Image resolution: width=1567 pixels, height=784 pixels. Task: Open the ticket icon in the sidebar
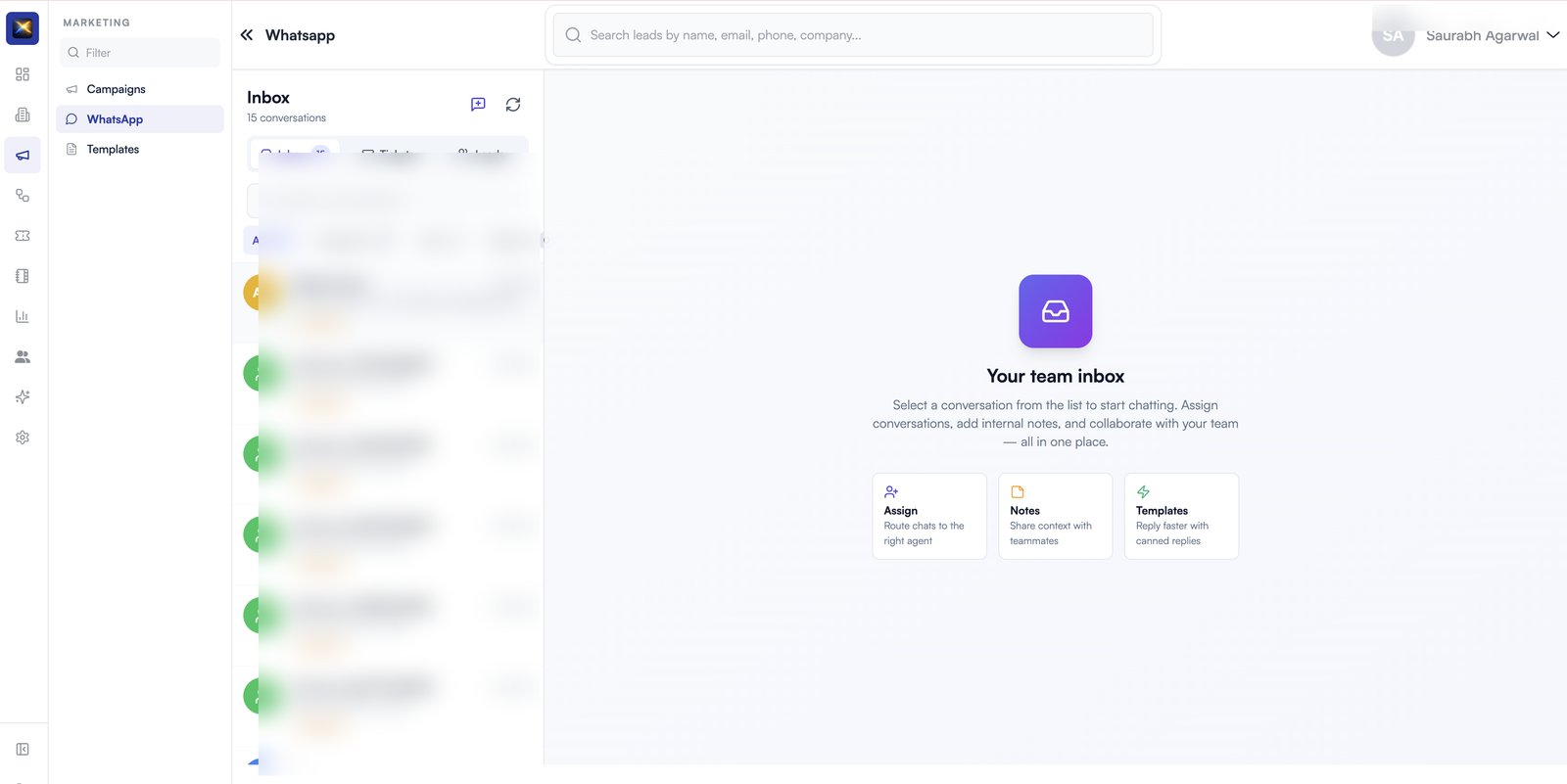[x=23, y=236]
